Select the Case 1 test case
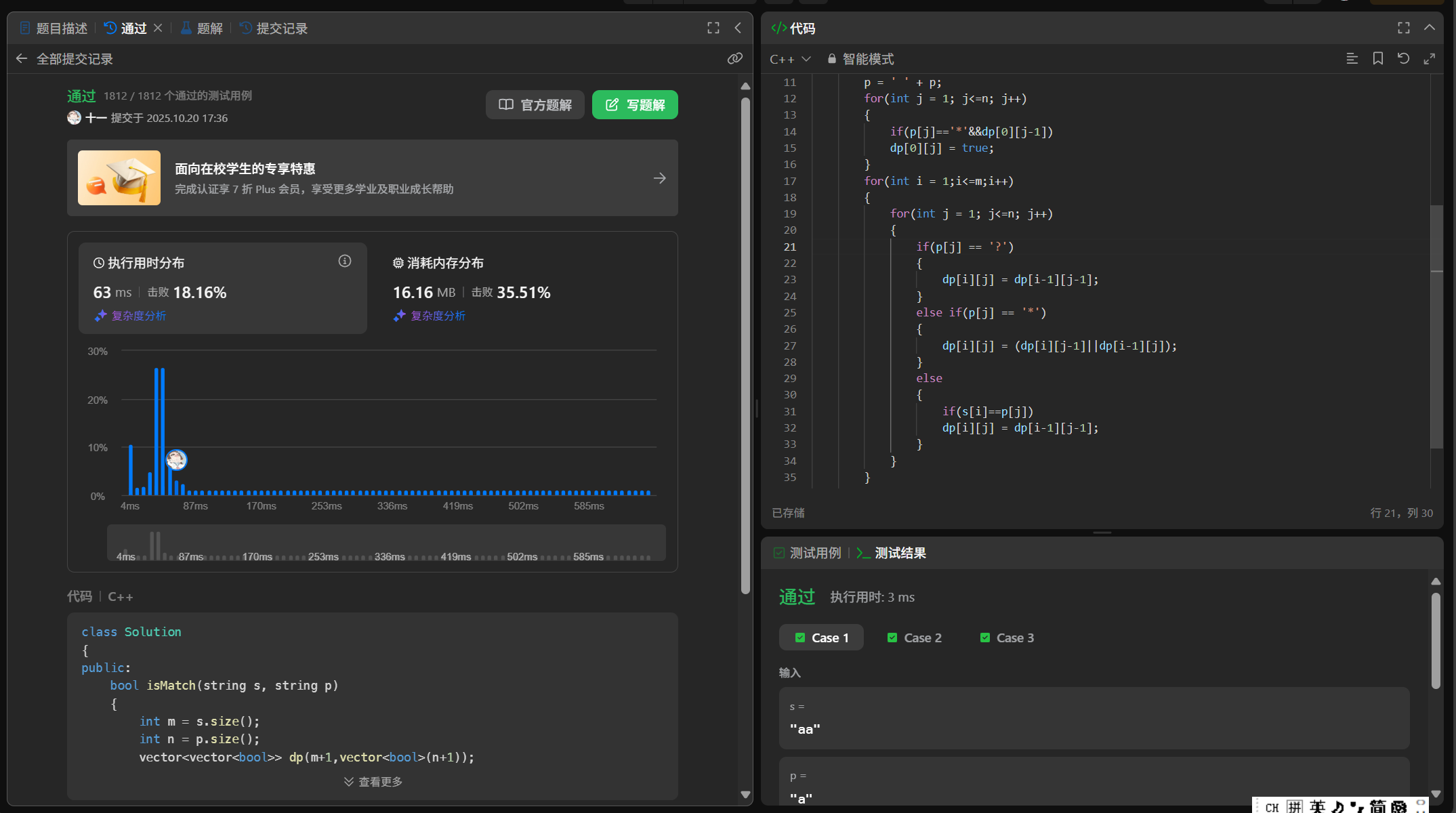 pos(821,638)
